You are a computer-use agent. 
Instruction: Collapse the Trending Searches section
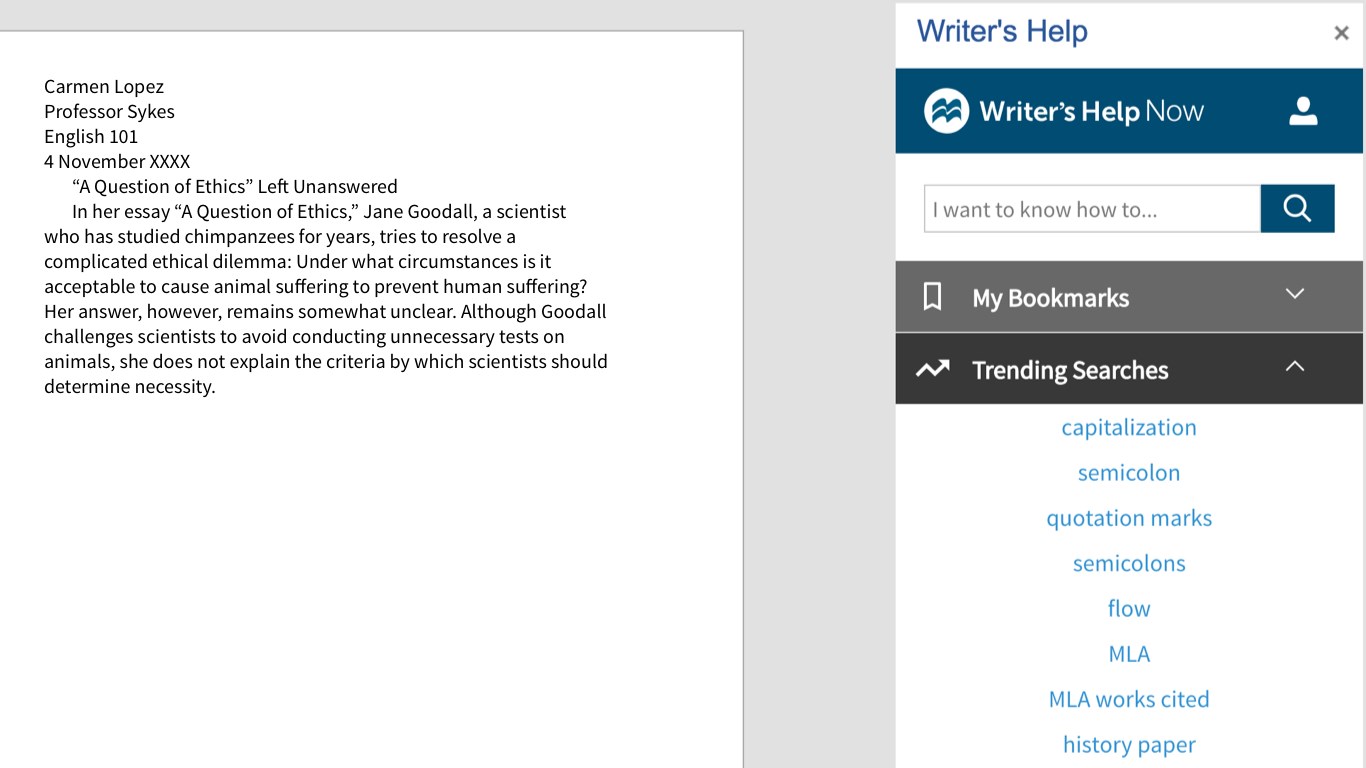coord(1294,366)
